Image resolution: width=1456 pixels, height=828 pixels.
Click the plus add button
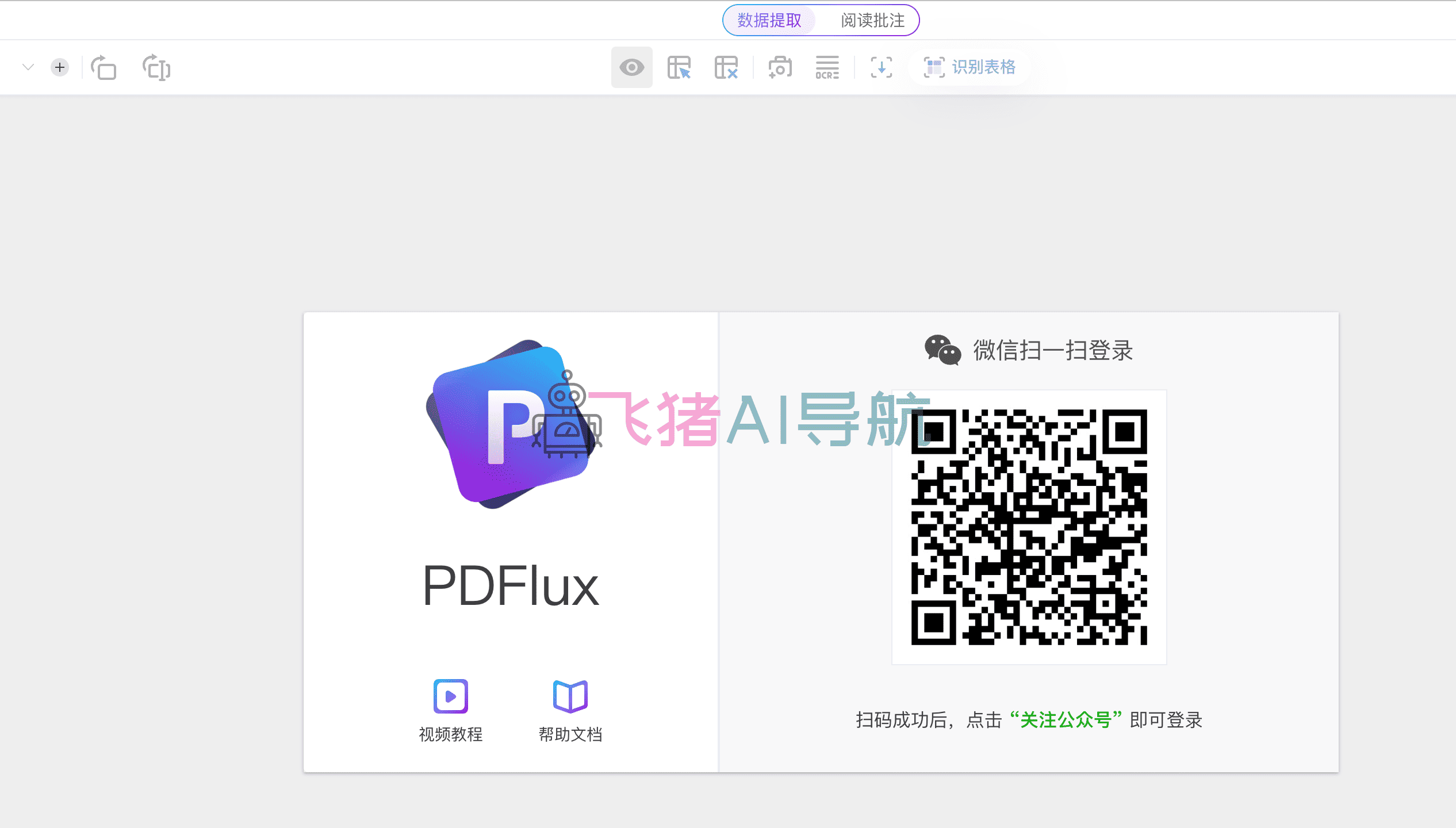60,67
